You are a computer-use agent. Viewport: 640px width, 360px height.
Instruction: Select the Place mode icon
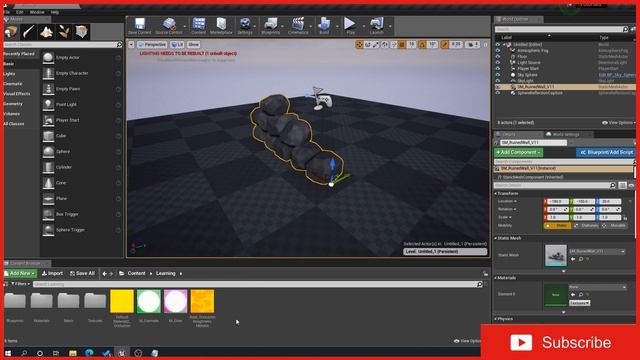pos(11,32)
